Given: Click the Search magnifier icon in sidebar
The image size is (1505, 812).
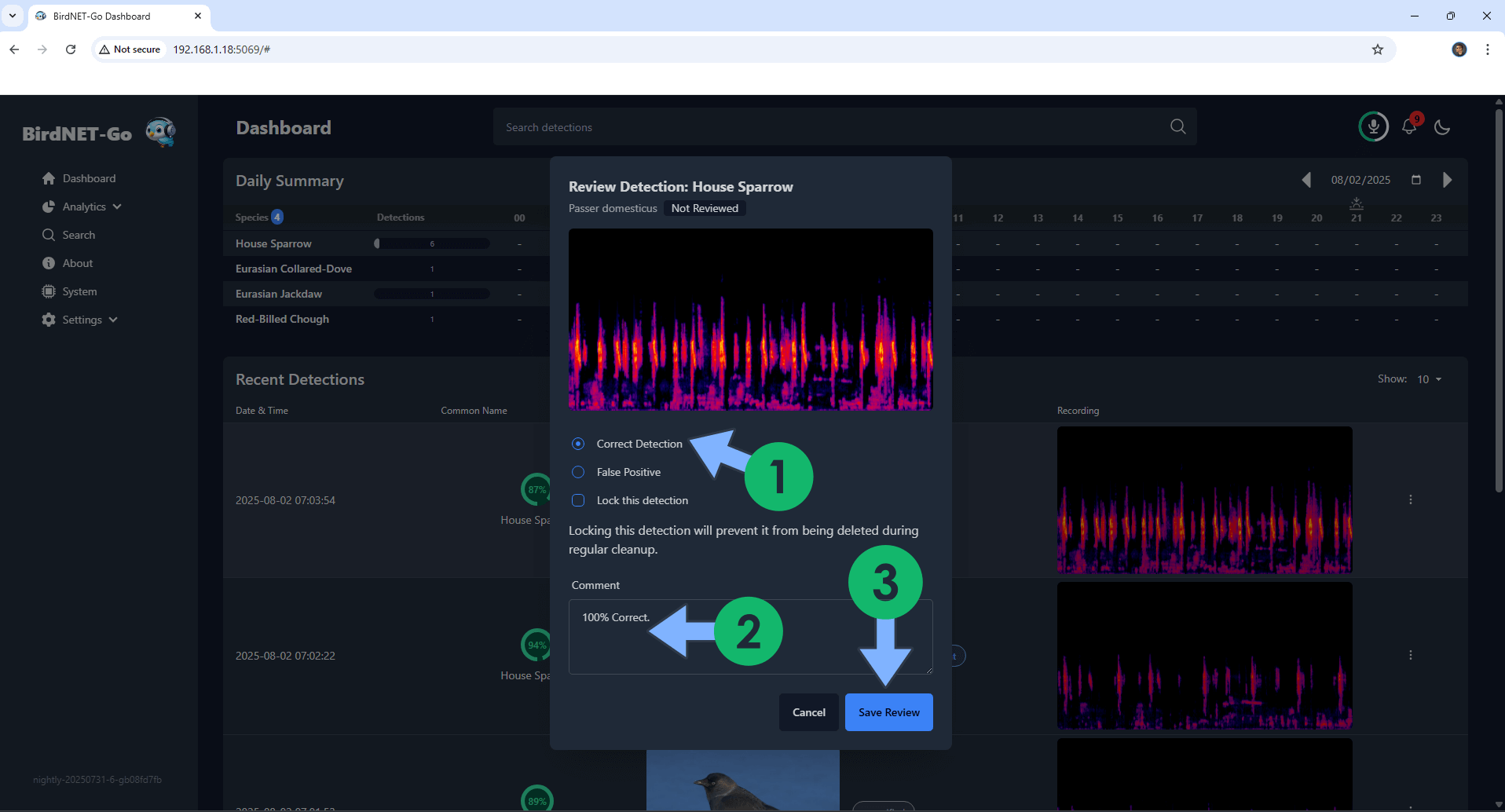Looking at the screenshot, I should [49, 235].
